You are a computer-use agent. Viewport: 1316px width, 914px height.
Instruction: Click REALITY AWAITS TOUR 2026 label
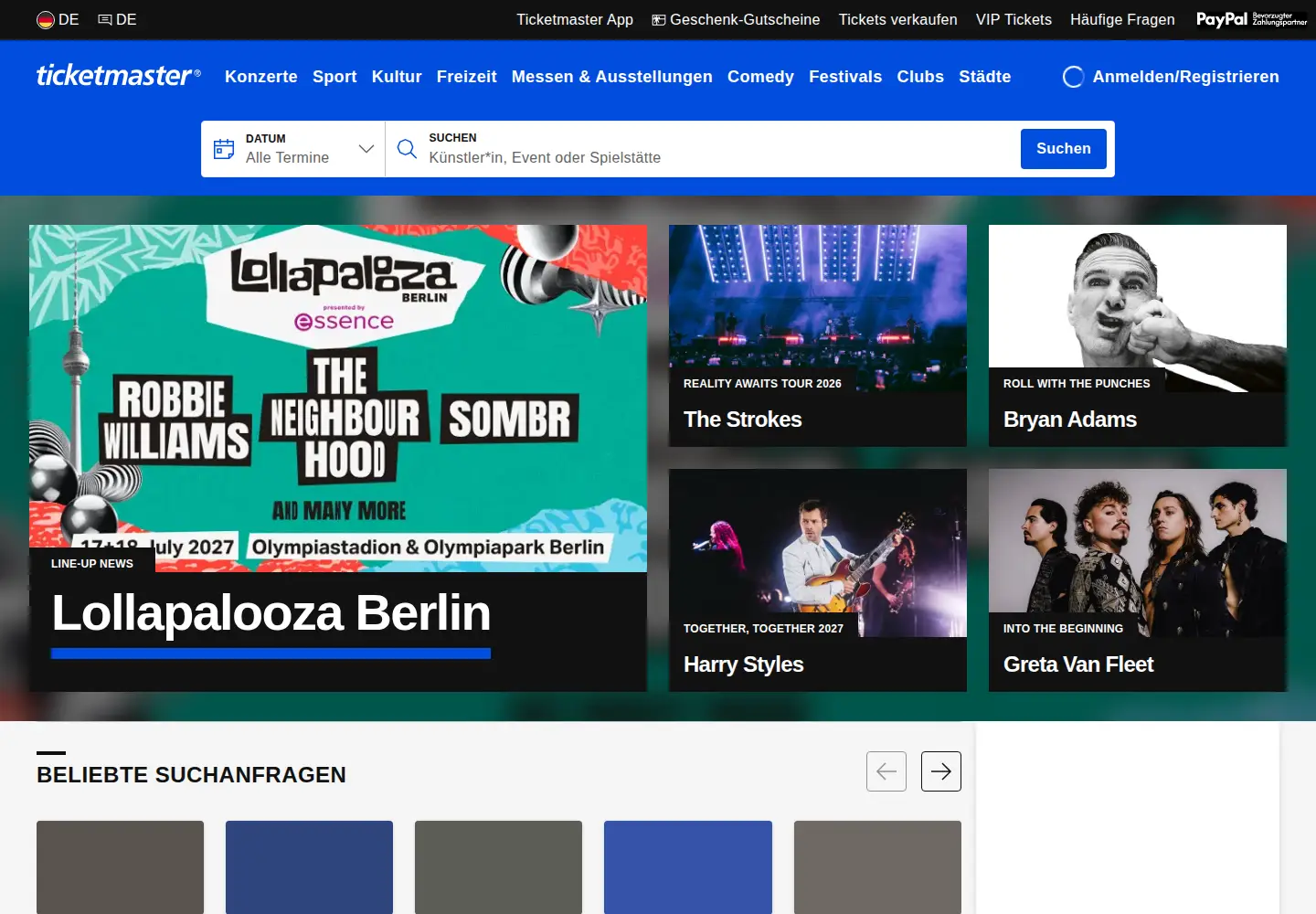click(x=762, y=384)
